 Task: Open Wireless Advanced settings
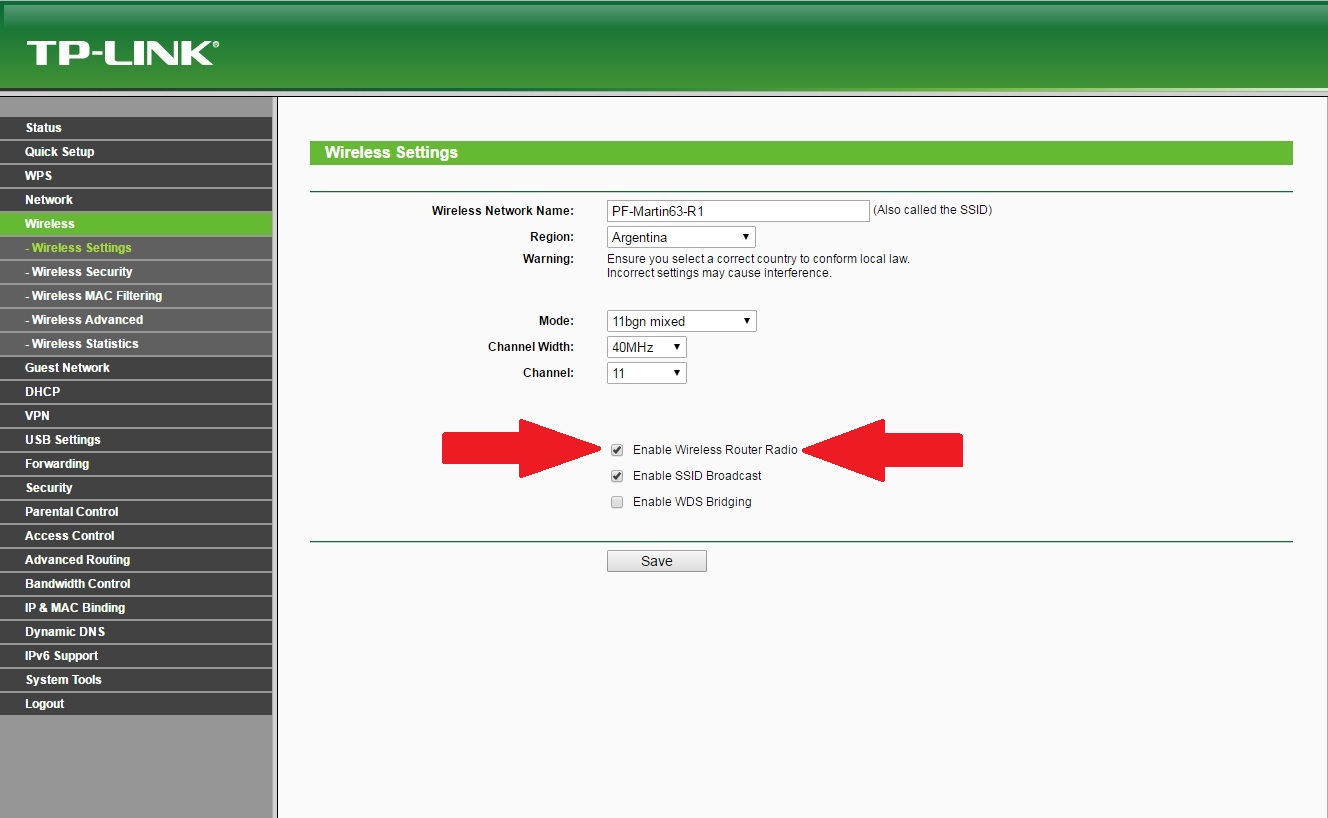click(136, 320)
